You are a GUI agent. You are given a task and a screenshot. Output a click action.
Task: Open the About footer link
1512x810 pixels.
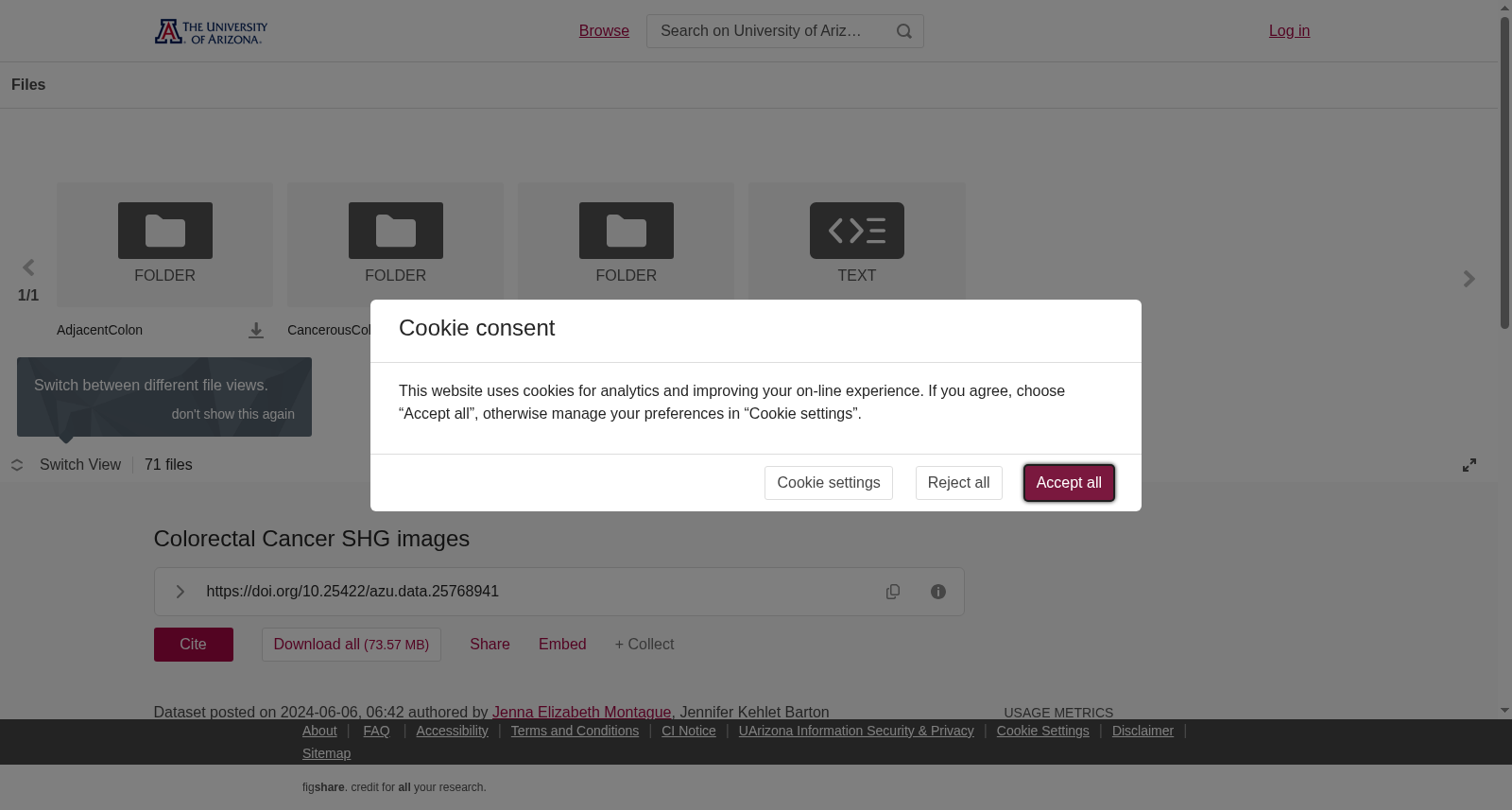(x=319, y=731)
